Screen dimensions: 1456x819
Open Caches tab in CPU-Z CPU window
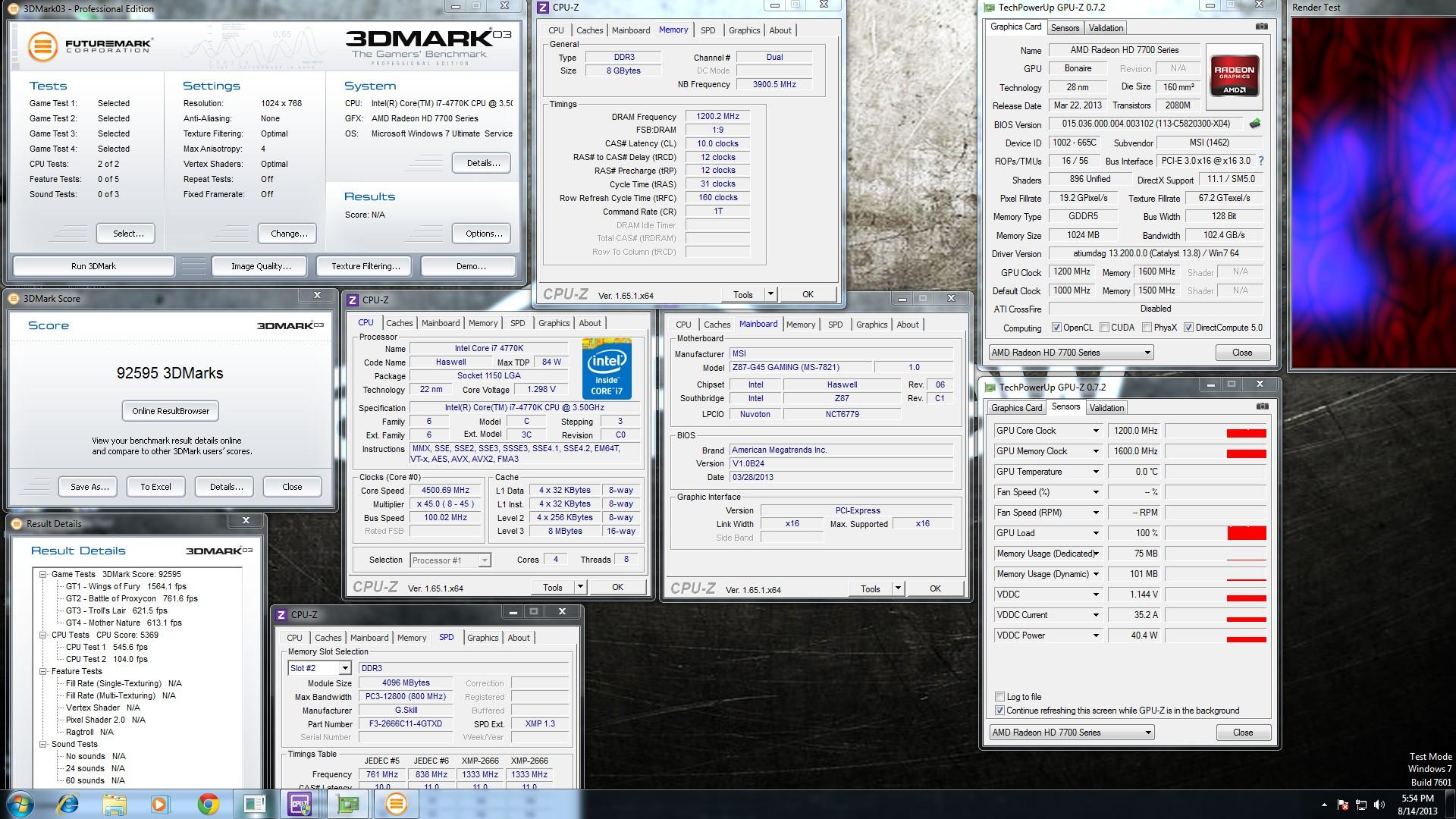coord(400,323)
